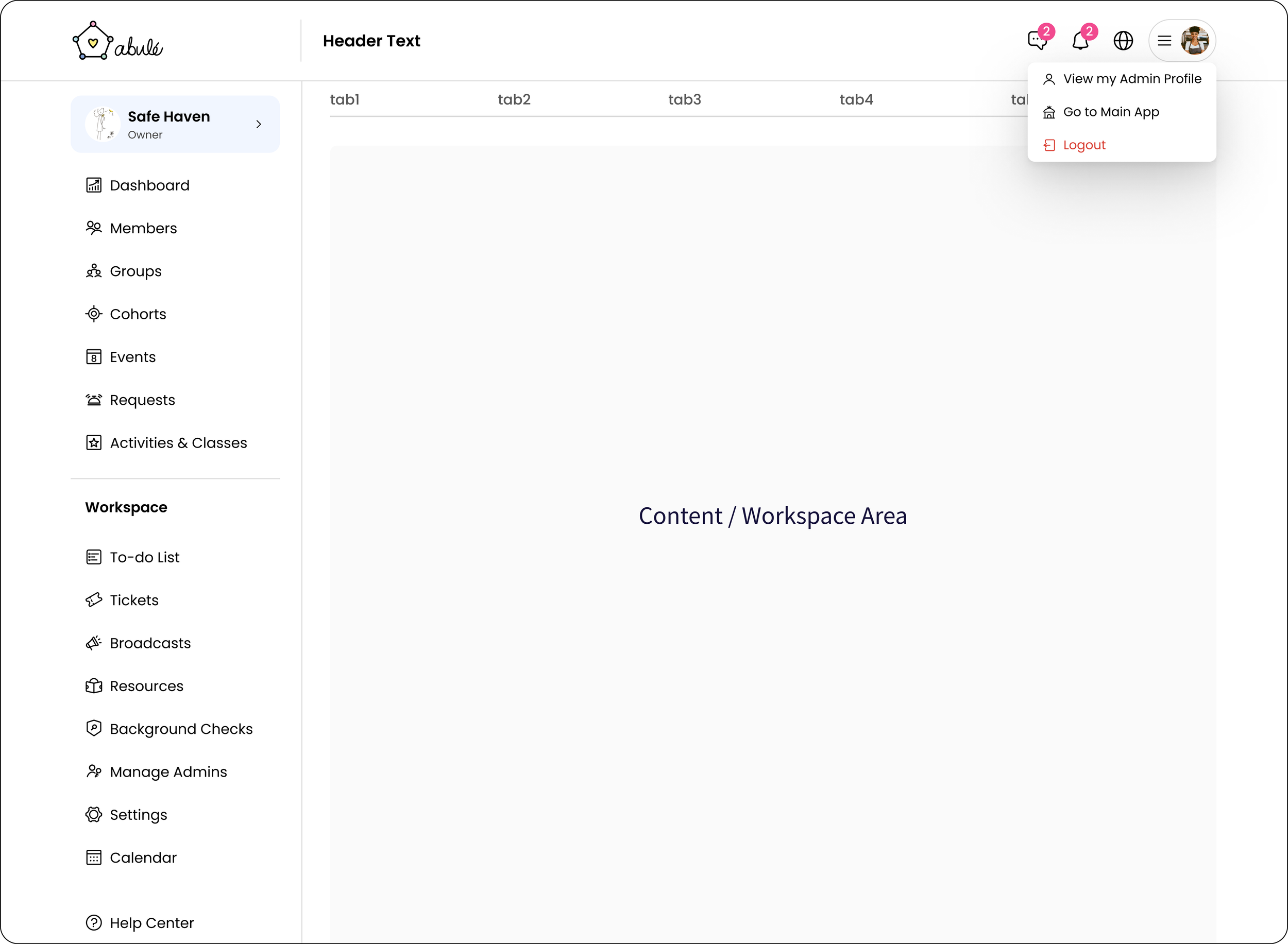Screen dimensions: 1288x944
Task: Click the red Logout option
Action: [1083, 145]
